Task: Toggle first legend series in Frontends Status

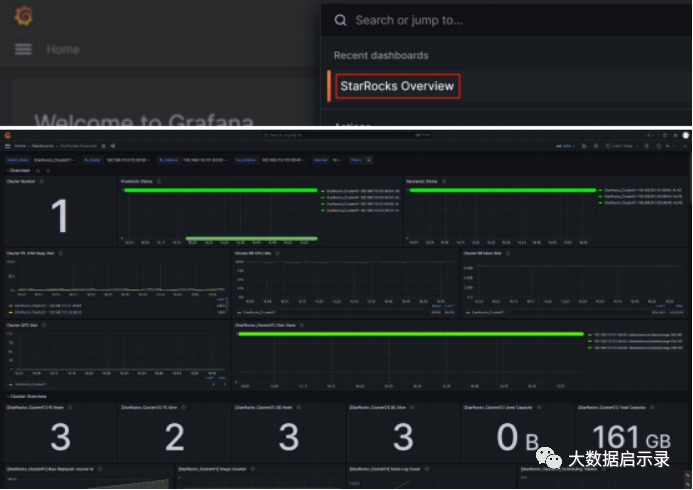Action: (x=360, y=191)
